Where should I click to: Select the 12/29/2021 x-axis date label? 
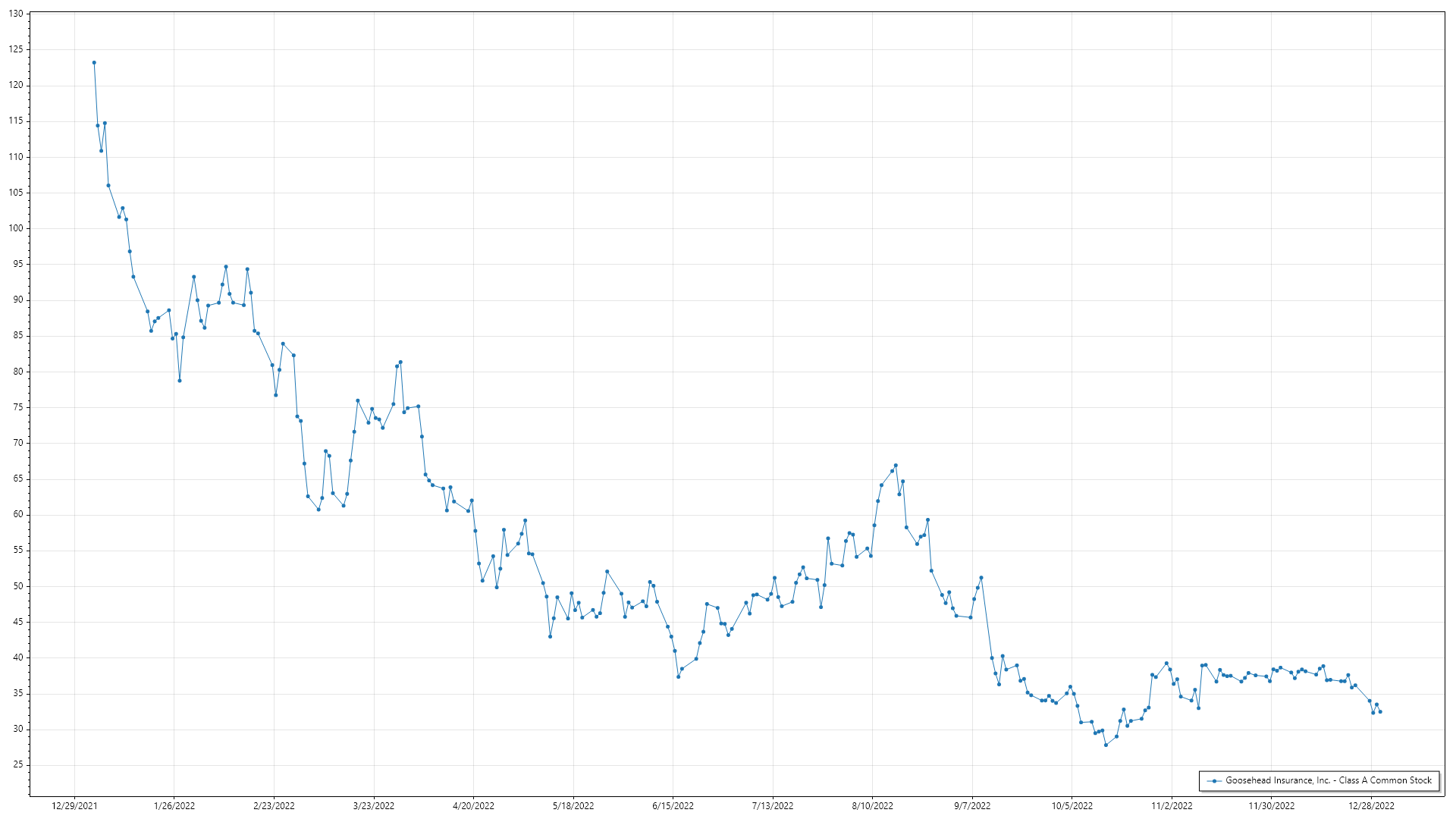(x=74, y=805)
